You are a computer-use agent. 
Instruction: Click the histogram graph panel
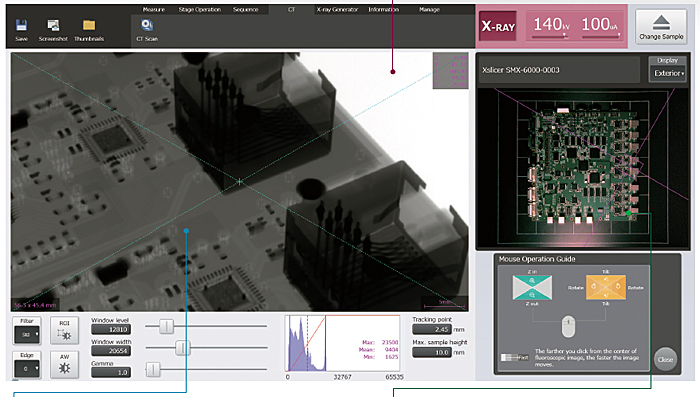343,343
